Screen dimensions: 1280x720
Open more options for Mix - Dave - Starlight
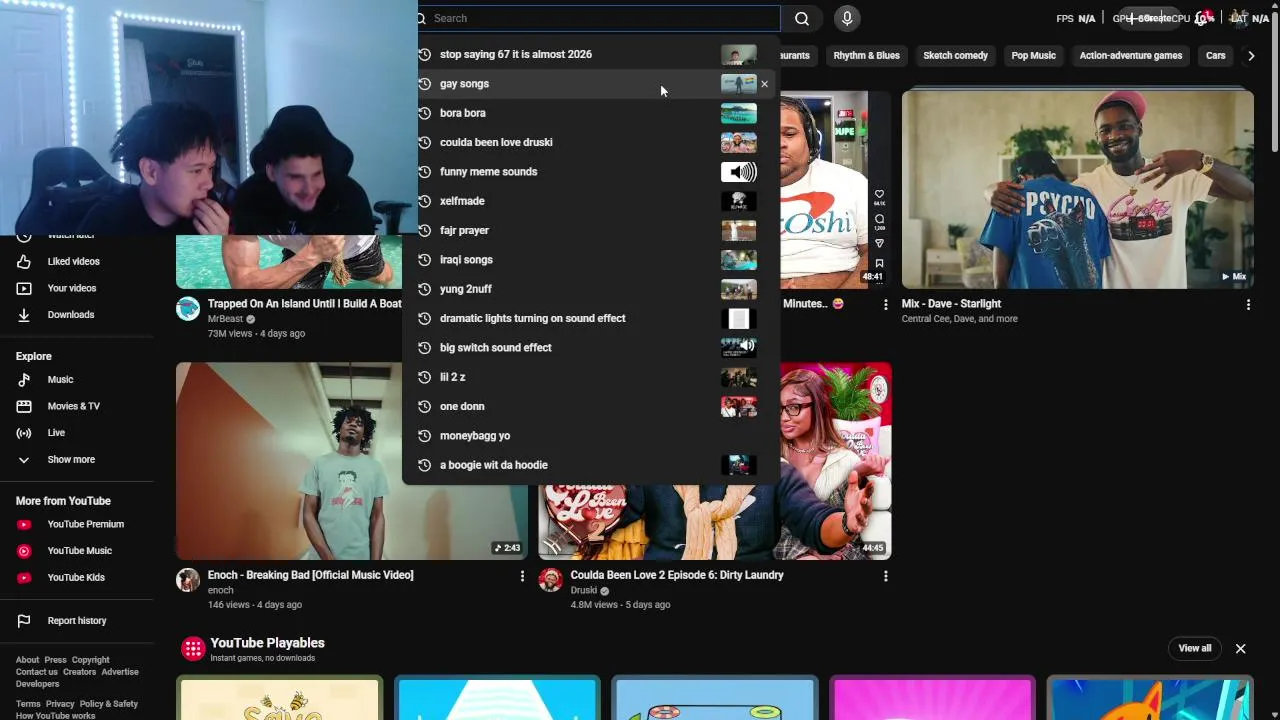click(1248, 304)
